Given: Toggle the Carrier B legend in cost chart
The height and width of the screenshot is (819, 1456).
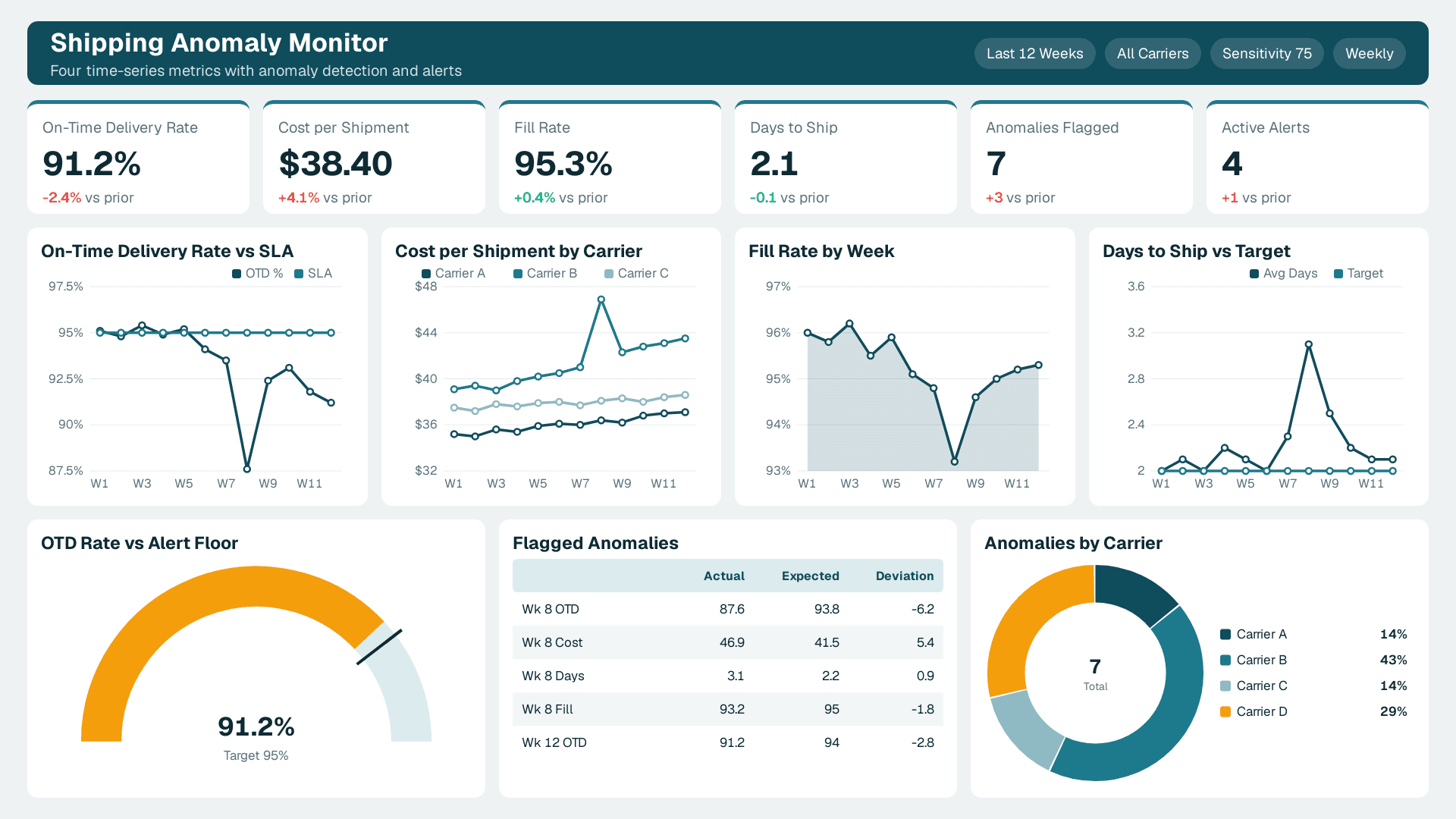Looking at the screenshot, I should [545, 274].
